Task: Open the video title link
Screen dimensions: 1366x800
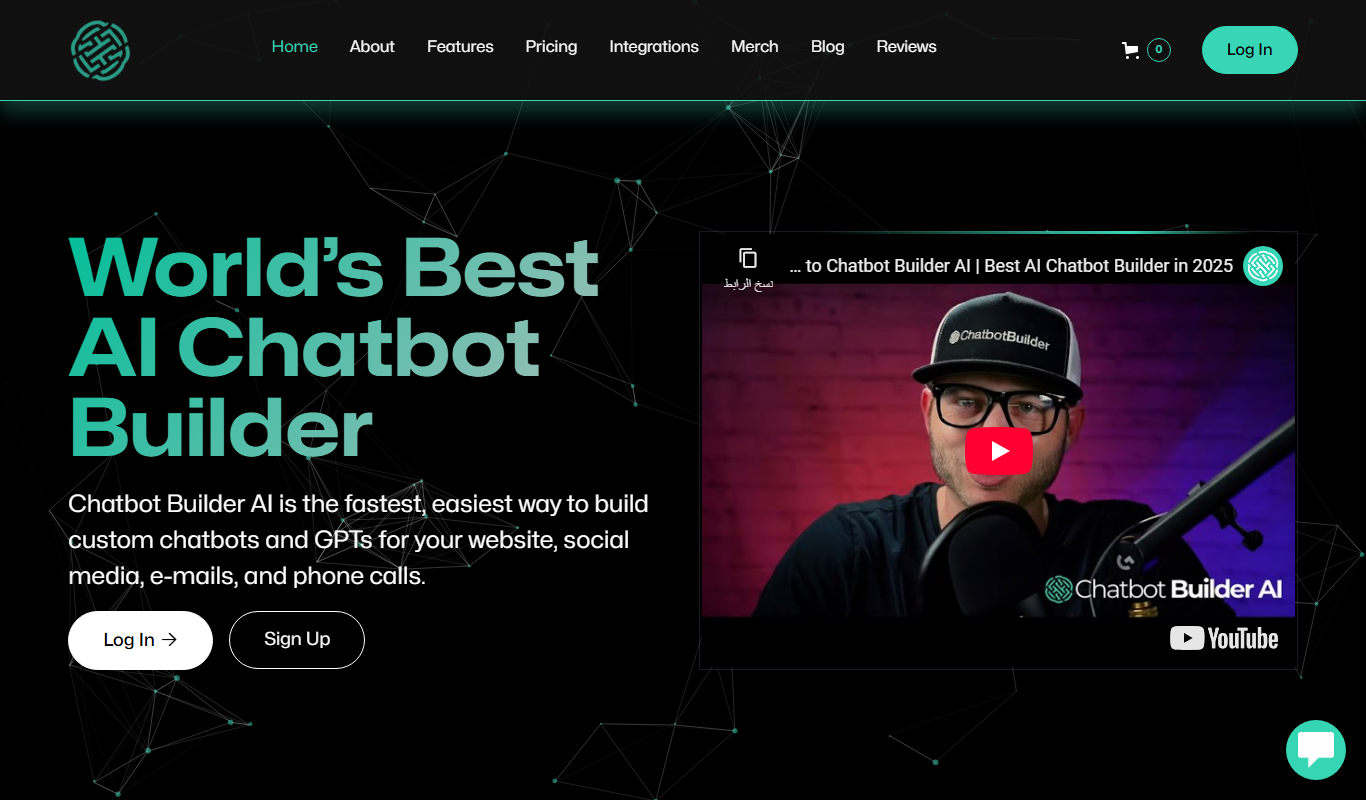Action: pos(1011,266)
